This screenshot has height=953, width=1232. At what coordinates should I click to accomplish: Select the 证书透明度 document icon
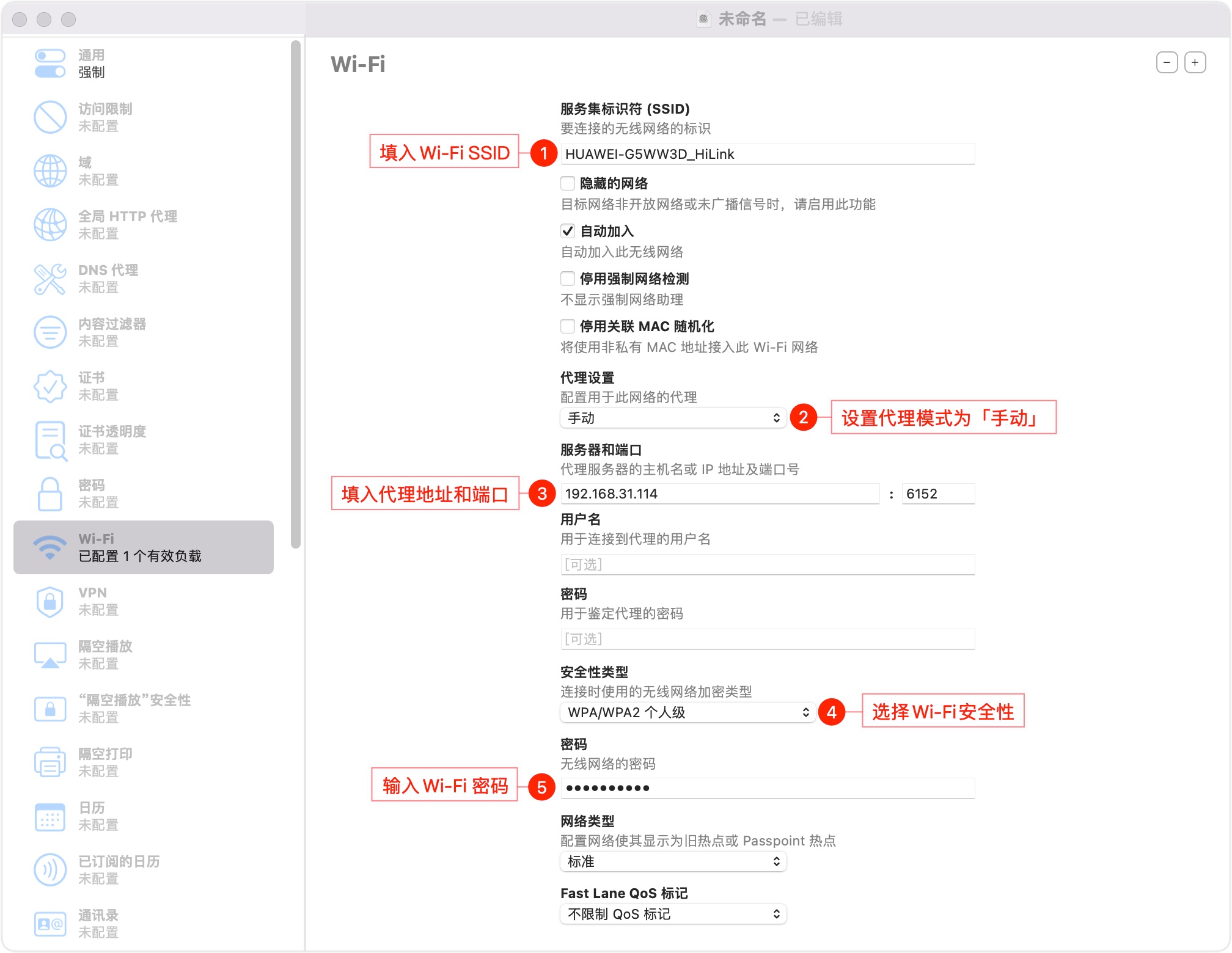click(50, 440)
